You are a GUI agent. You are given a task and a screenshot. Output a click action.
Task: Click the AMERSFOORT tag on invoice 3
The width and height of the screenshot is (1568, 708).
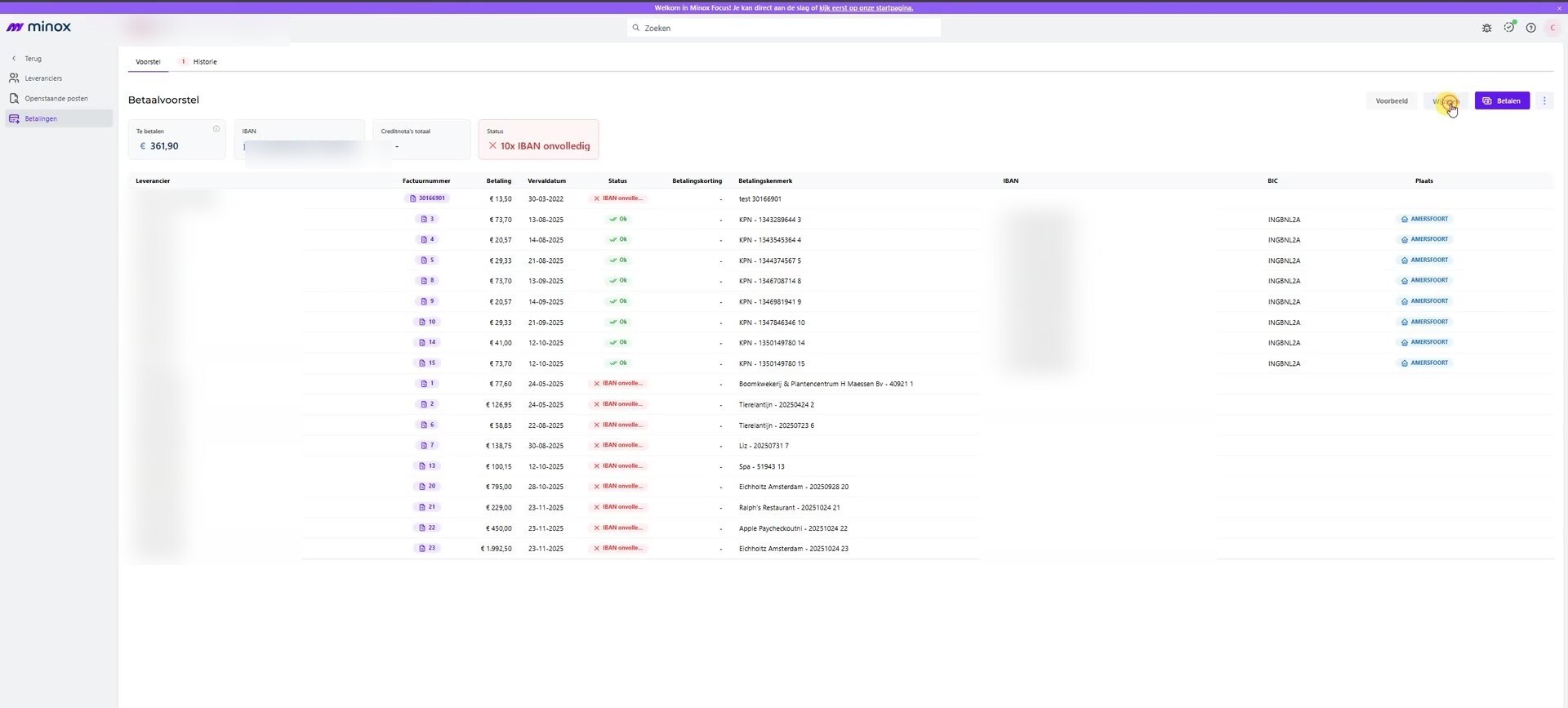click(1425, 220)
